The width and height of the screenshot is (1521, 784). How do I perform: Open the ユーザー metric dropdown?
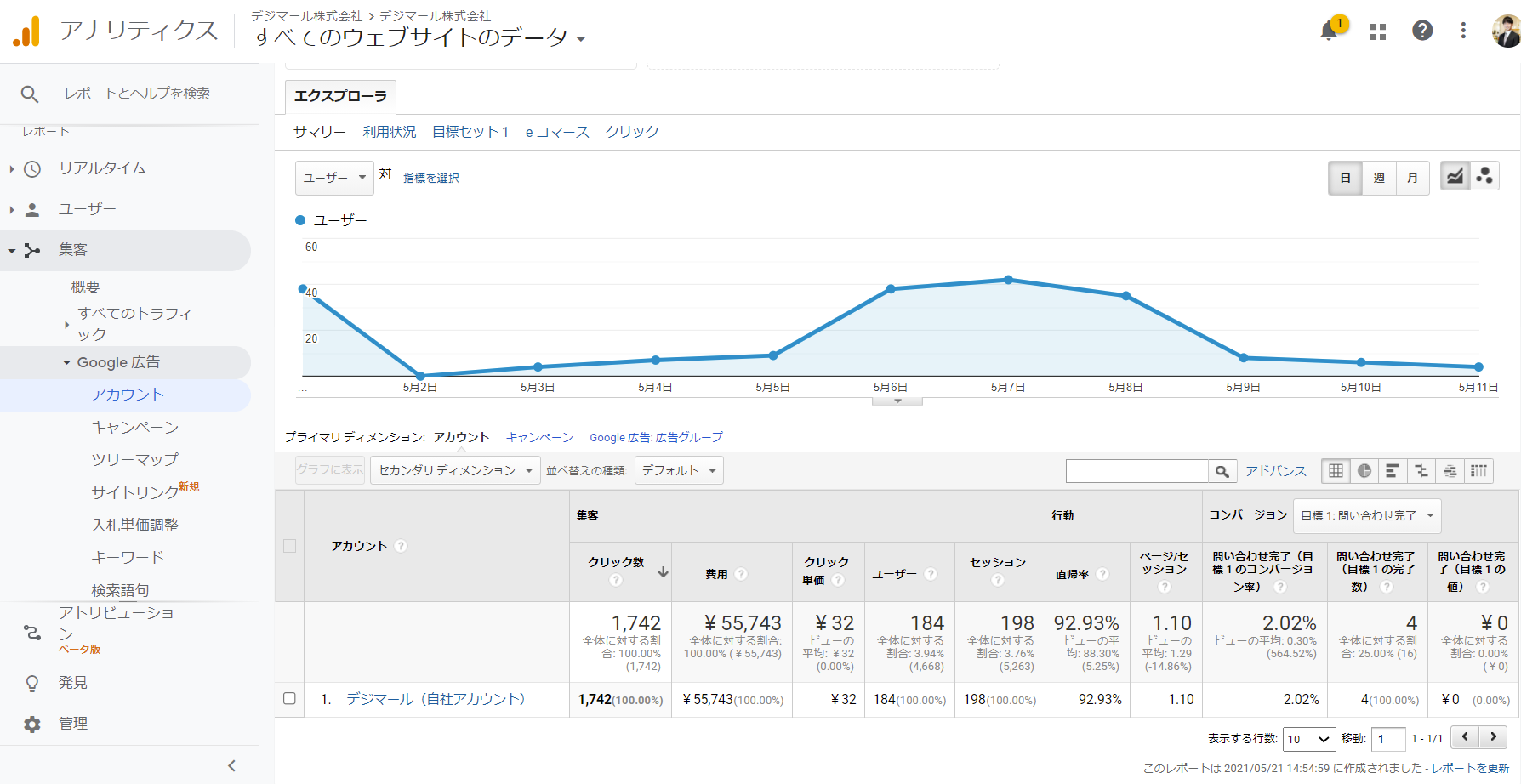334,178
